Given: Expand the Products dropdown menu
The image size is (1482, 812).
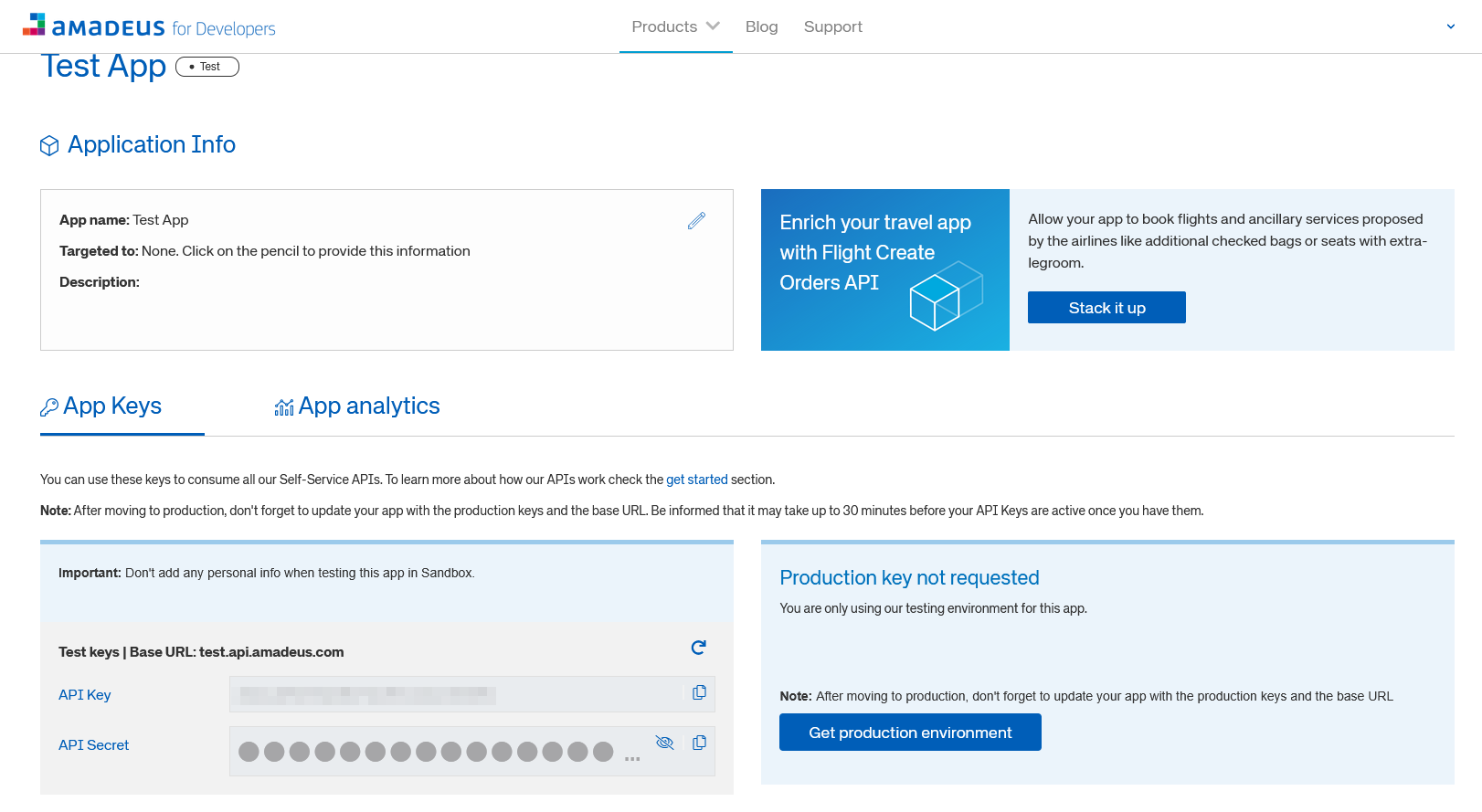Looking at the screenshot, I should pos(675,26).
